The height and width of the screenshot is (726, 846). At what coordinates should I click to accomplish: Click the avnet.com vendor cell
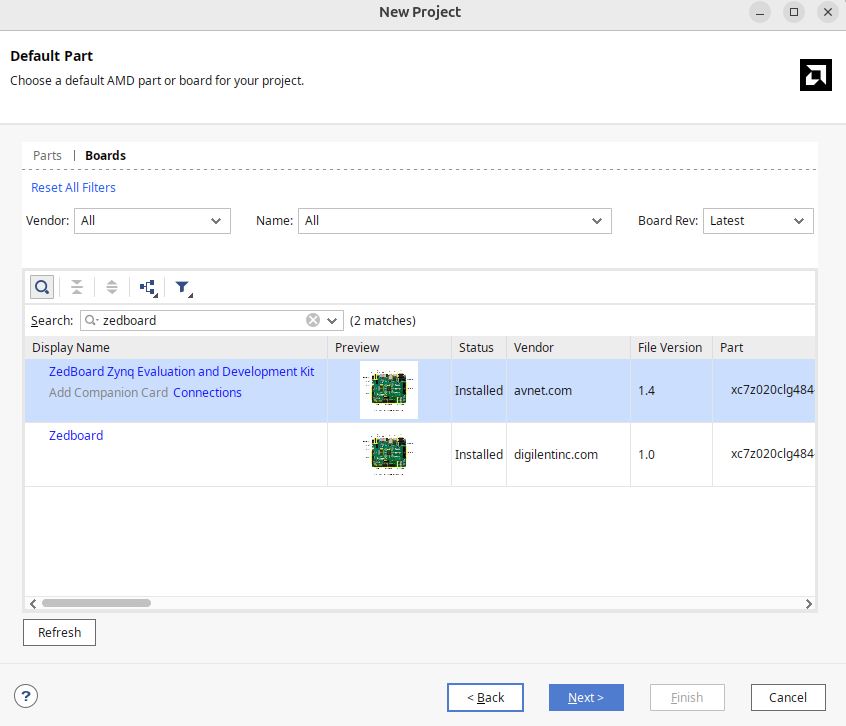click(568, 391)
